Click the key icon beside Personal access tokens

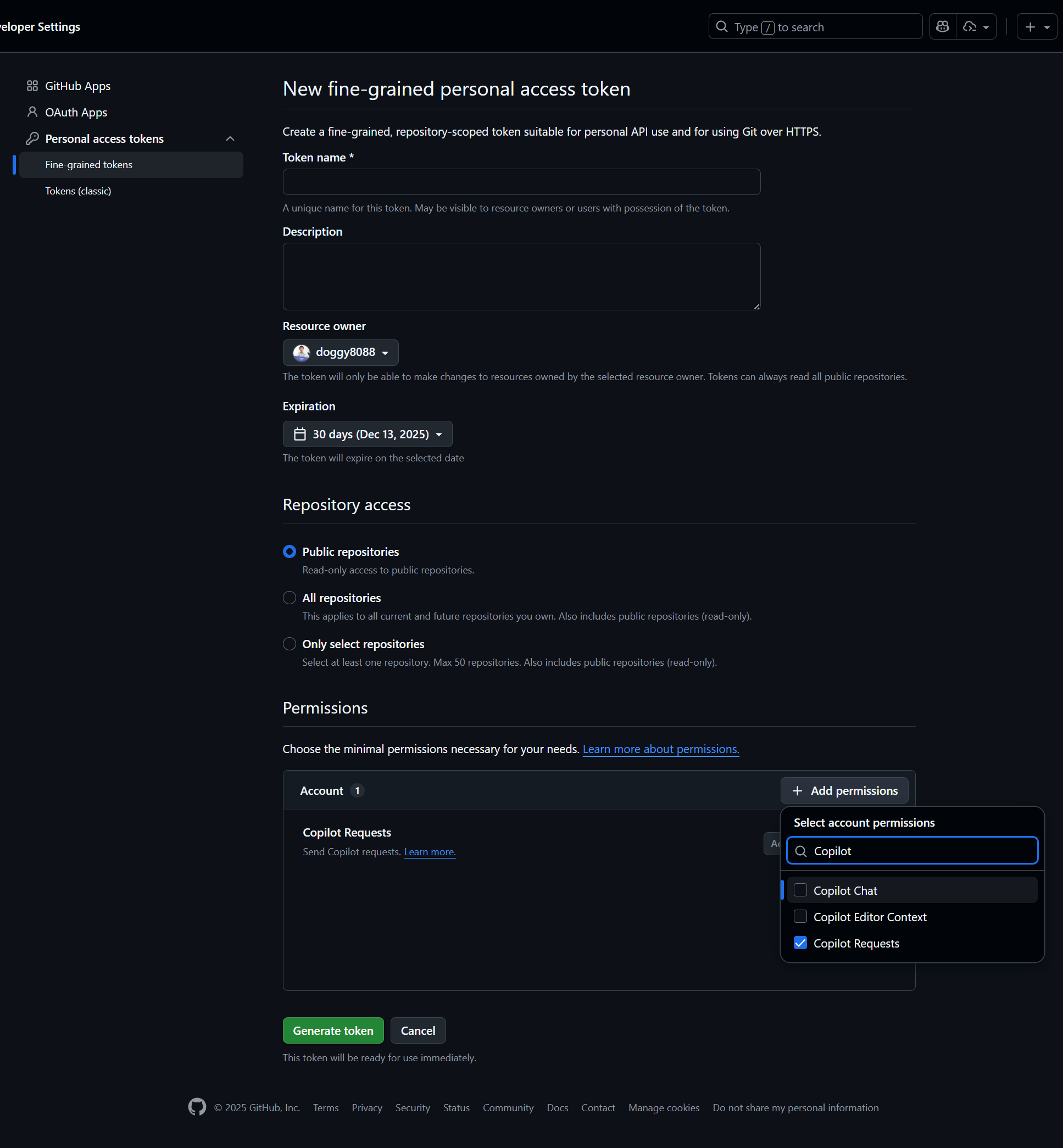pyautogui.click(x=32, y=138)
